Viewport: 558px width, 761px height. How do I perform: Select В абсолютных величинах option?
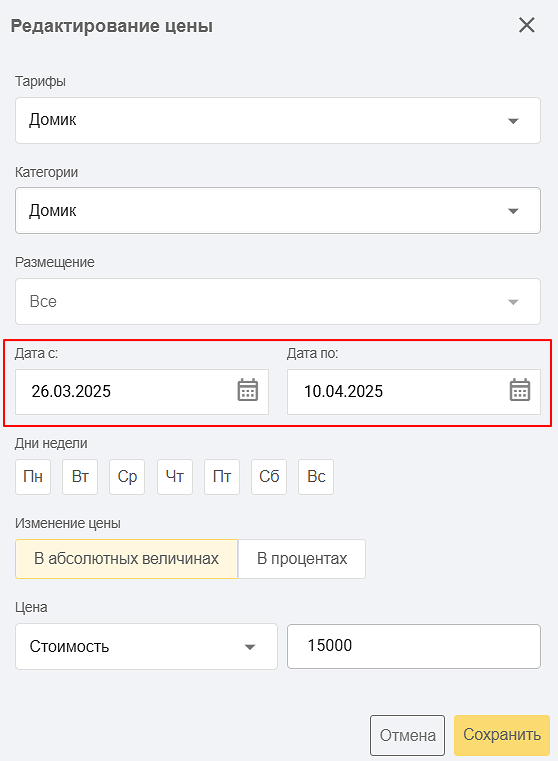point(127,559)
